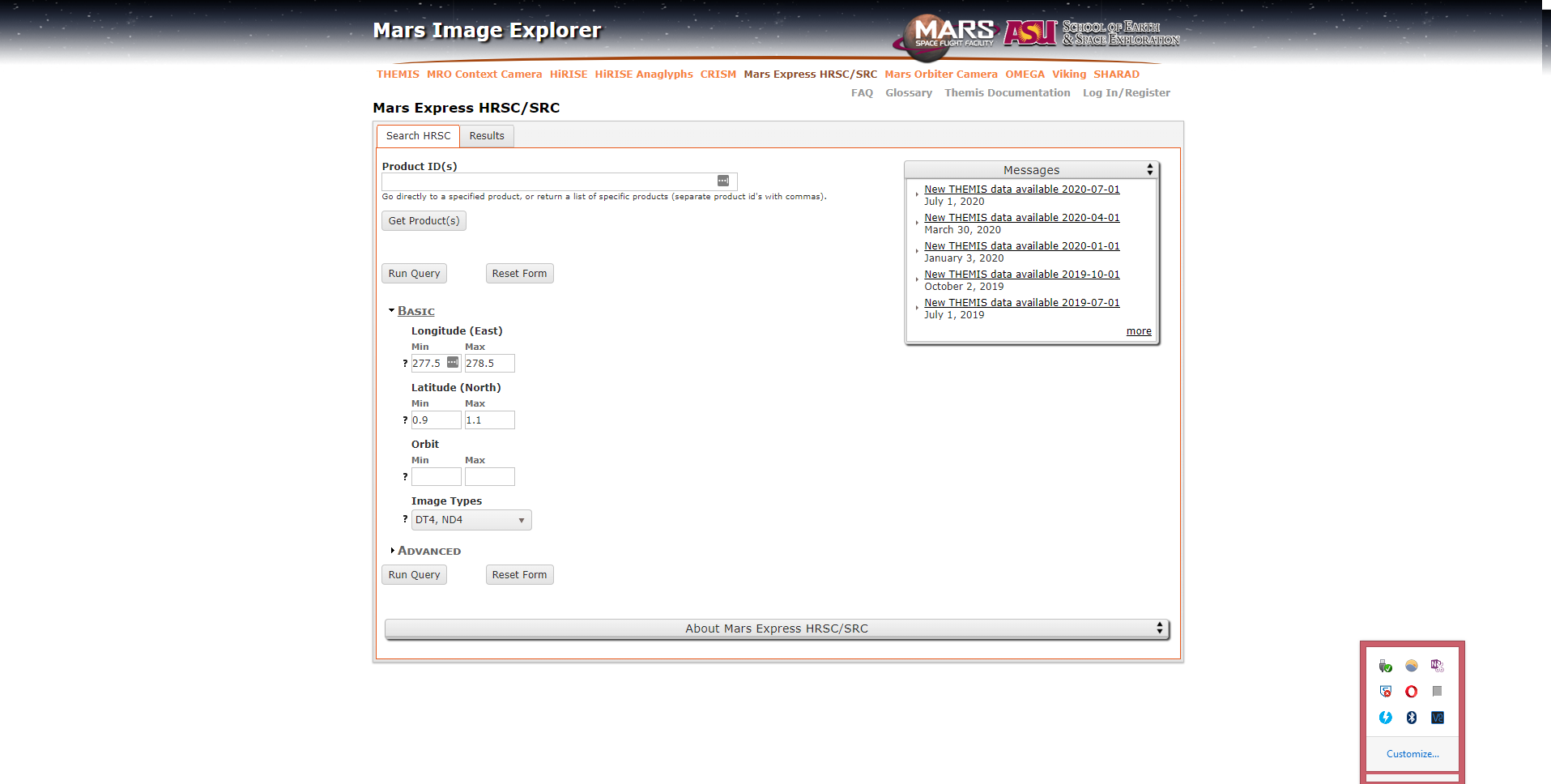Open the HiRISE Anaglyphs section

(x=644, y=75)
